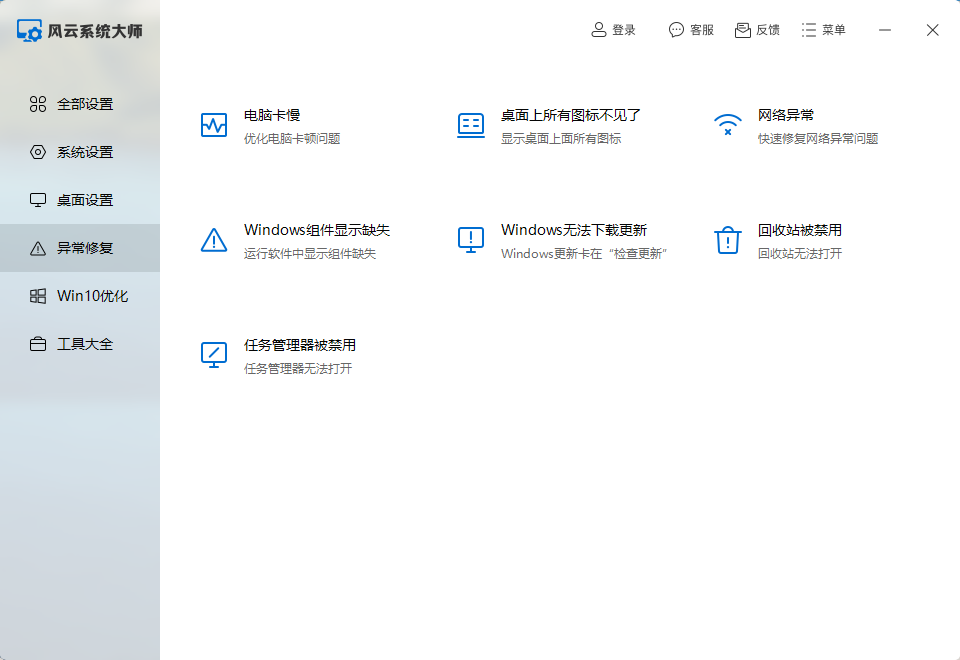
Task: Click the 全部设置 grid icon
Action: click(x=38, y=104)
